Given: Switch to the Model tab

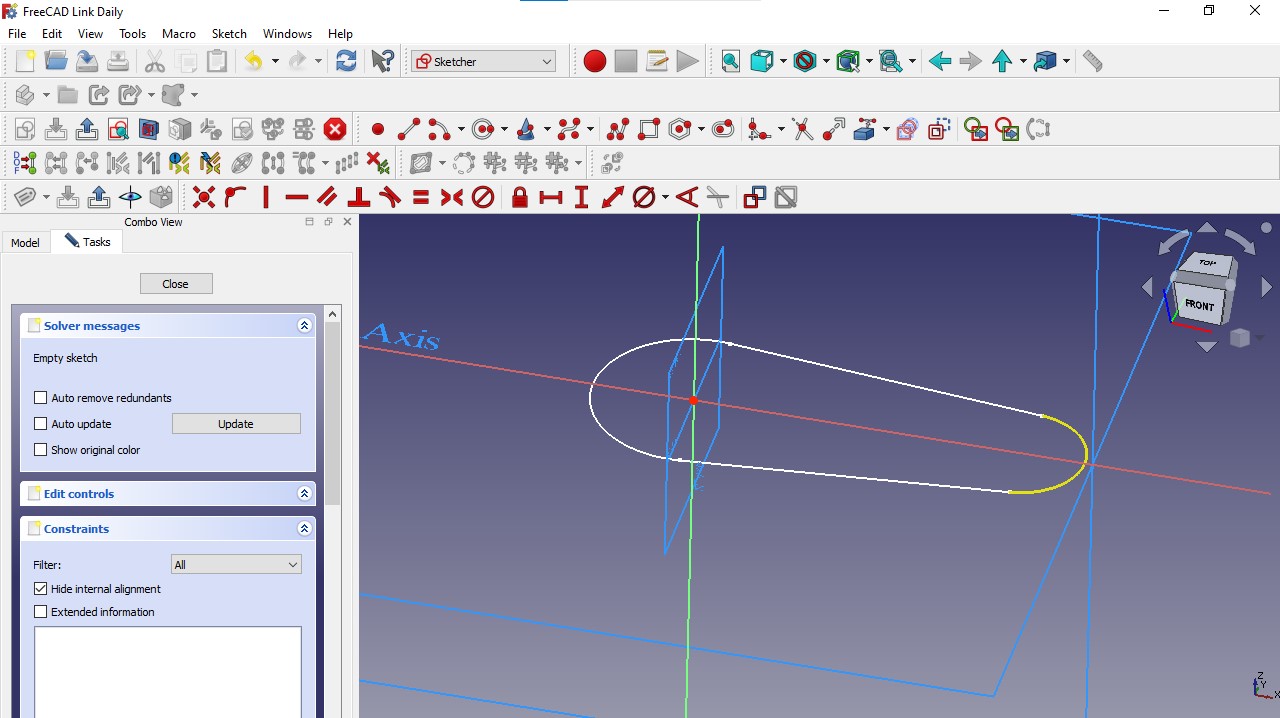Looking at the screenshot, I should 25,242.
